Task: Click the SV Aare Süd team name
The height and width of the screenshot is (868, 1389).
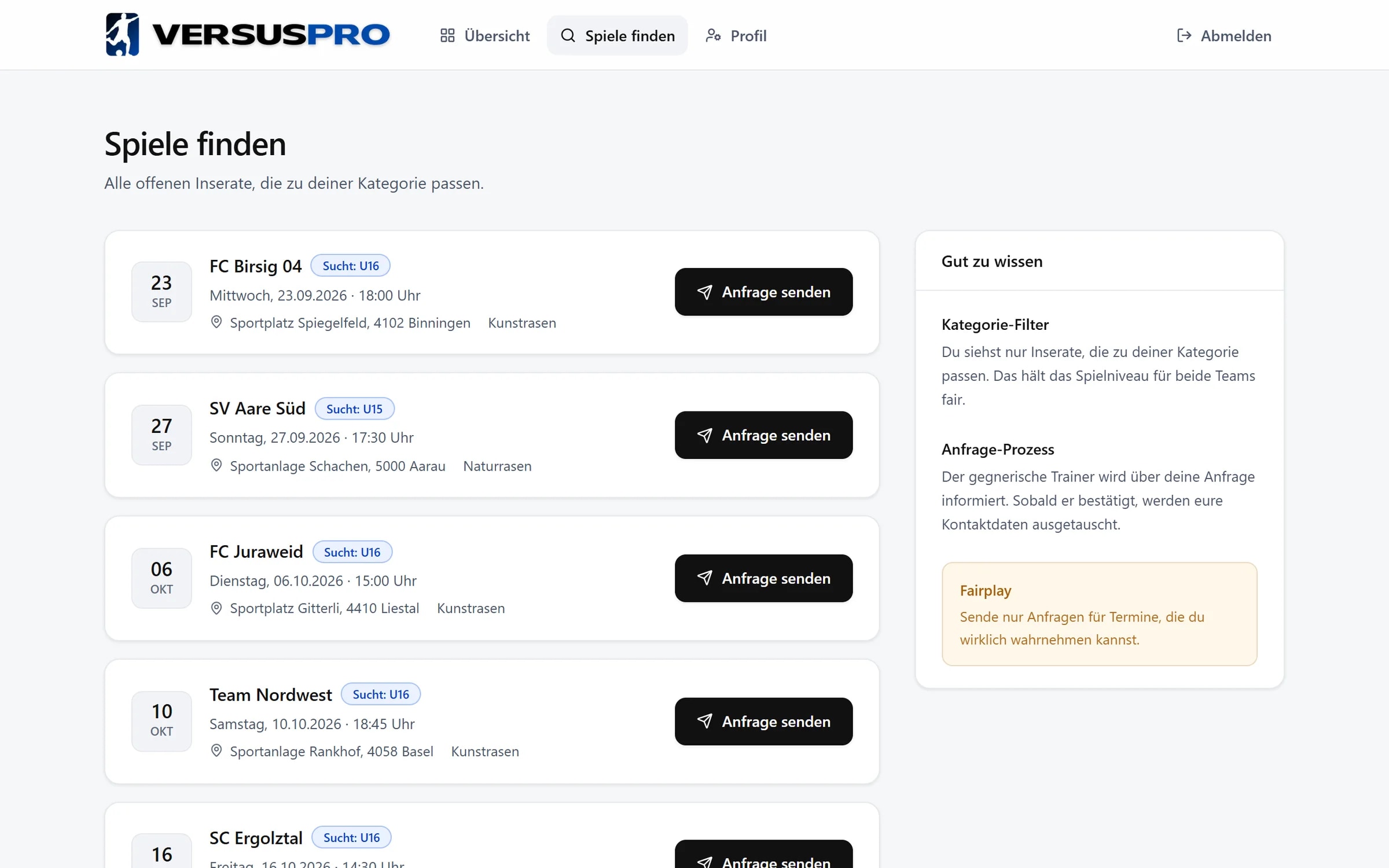Action: (x=258, y=409)
